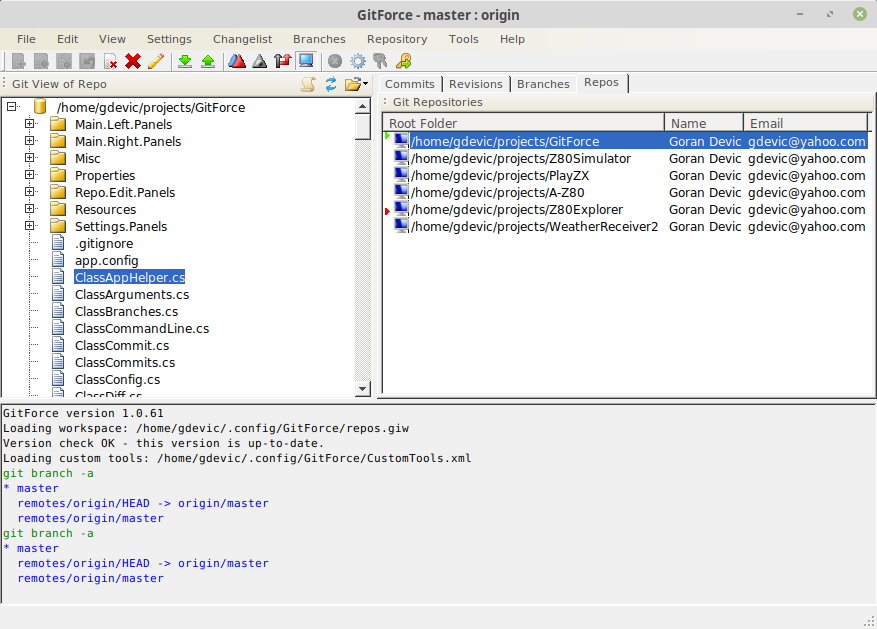The height and width of the screenshot is (629, 877).
Task: Click the document with small red x icon
Action: pyautogui.click(x=110, y=61)
